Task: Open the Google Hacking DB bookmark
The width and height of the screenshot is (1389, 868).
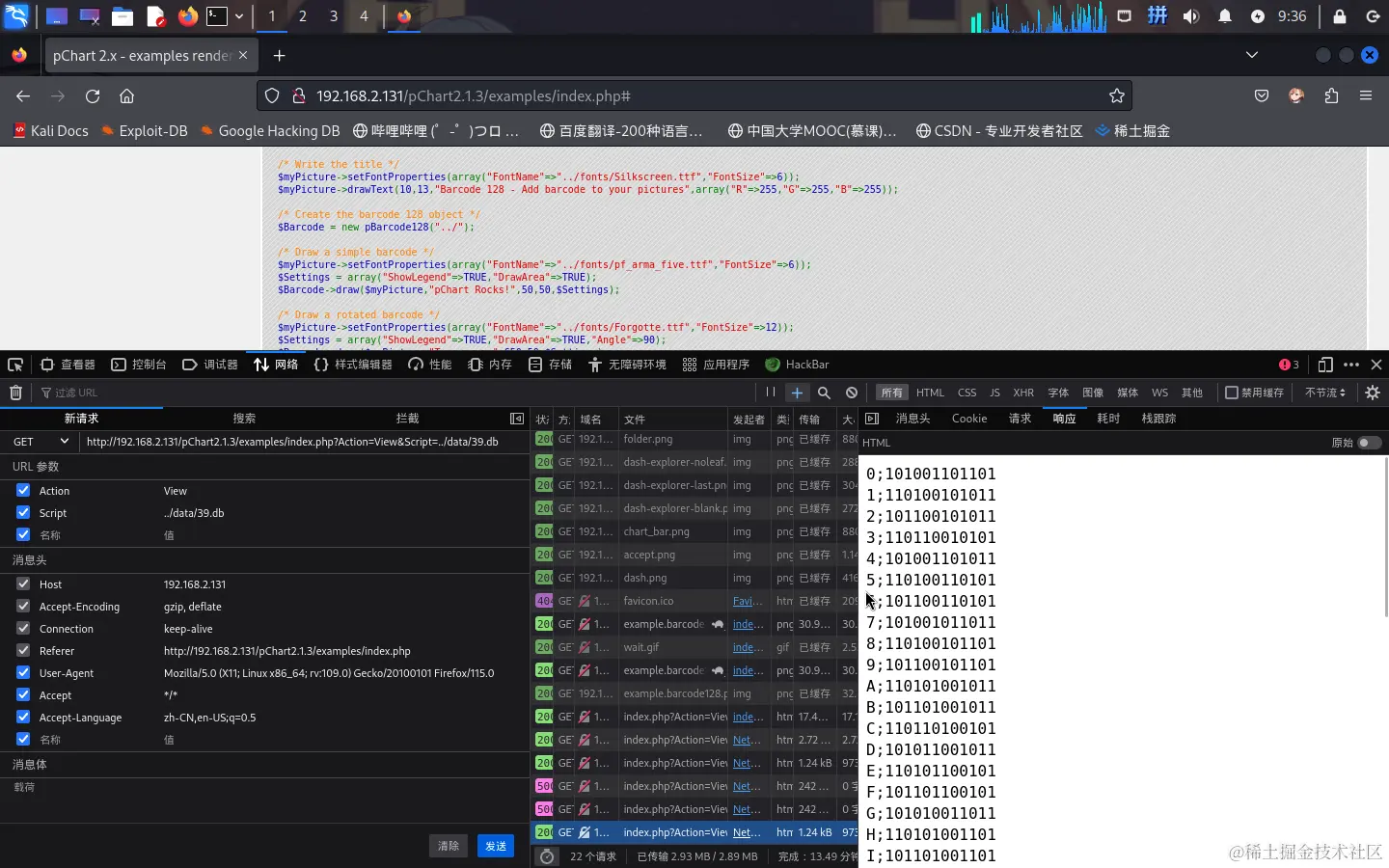Action: click(270, 131)
